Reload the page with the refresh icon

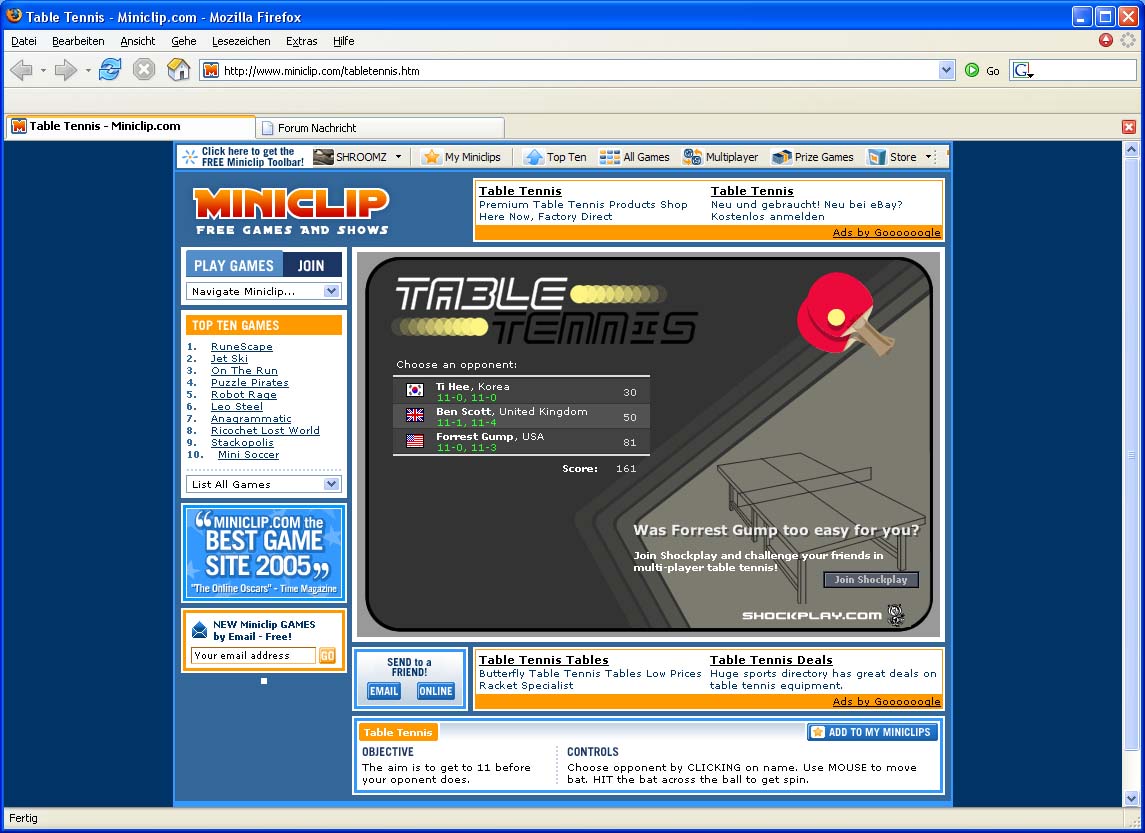(110, 69)
